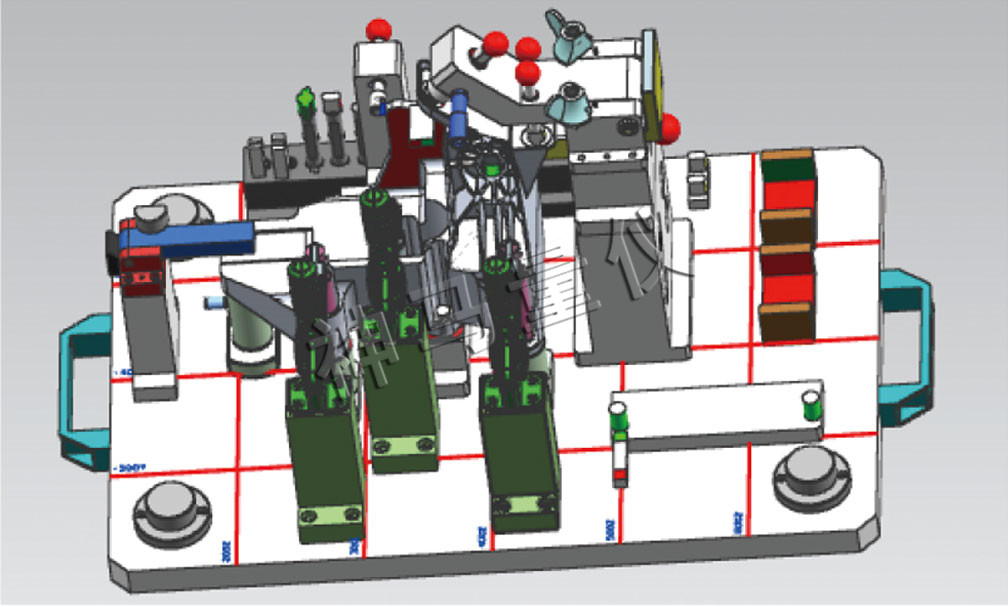
Task: Select the upper cyan wing nut
Action: (x=570, y=36)
